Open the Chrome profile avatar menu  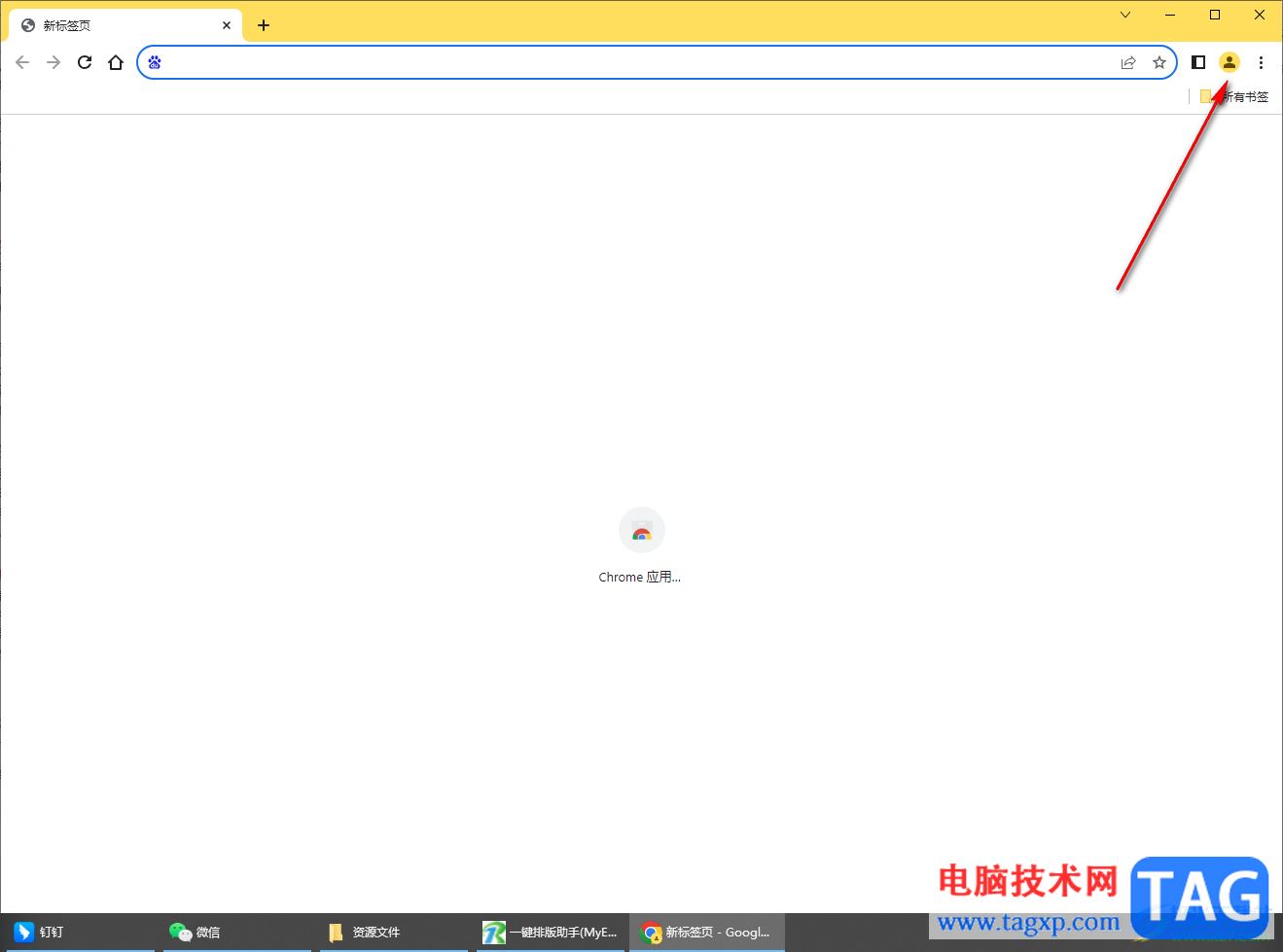1230,61
